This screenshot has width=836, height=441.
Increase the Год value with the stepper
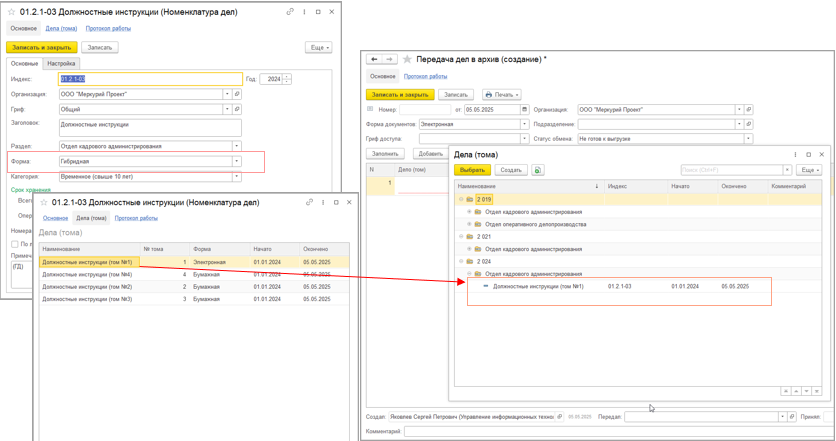pyautogui.click(x=287, y=76)
